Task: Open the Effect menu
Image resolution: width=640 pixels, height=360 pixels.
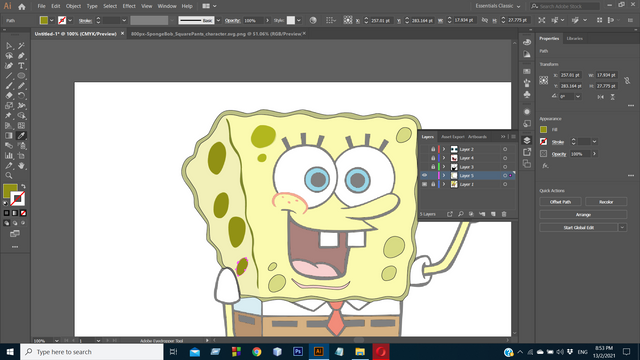Action: click(129, 6)
